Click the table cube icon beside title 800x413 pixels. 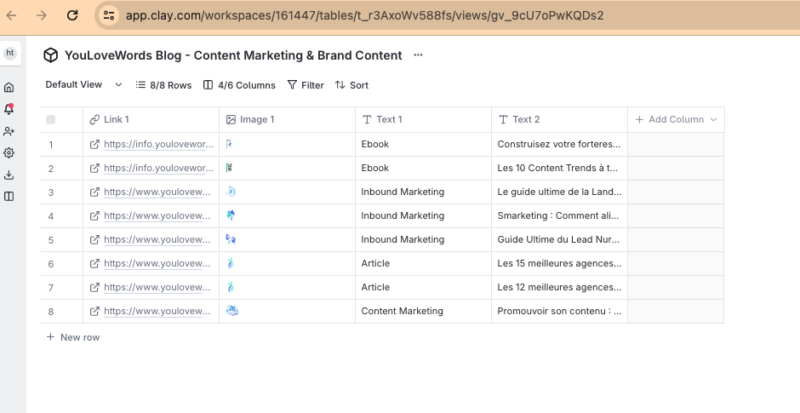point(51,55)
